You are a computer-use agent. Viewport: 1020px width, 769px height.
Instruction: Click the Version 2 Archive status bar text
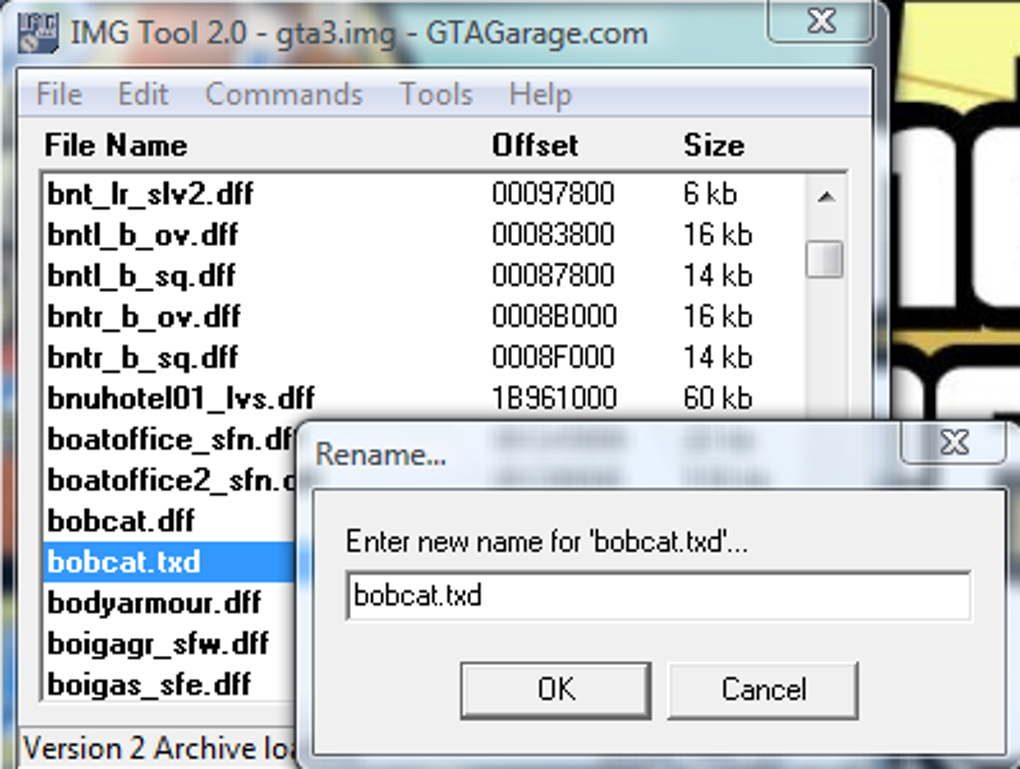[159, 749]
